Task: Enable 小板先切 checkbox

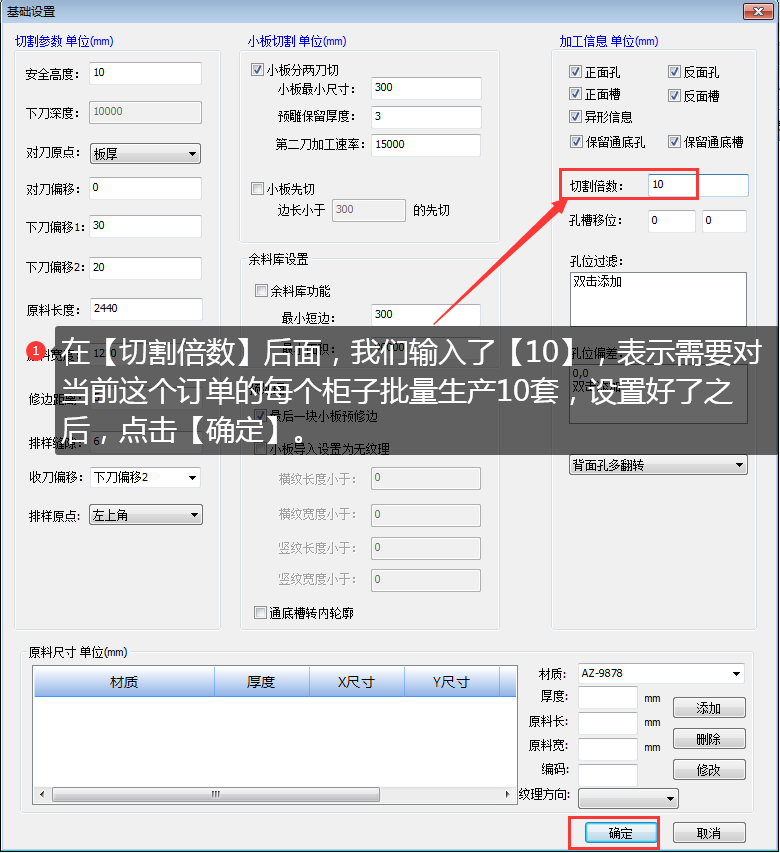Action: [257, 189]
